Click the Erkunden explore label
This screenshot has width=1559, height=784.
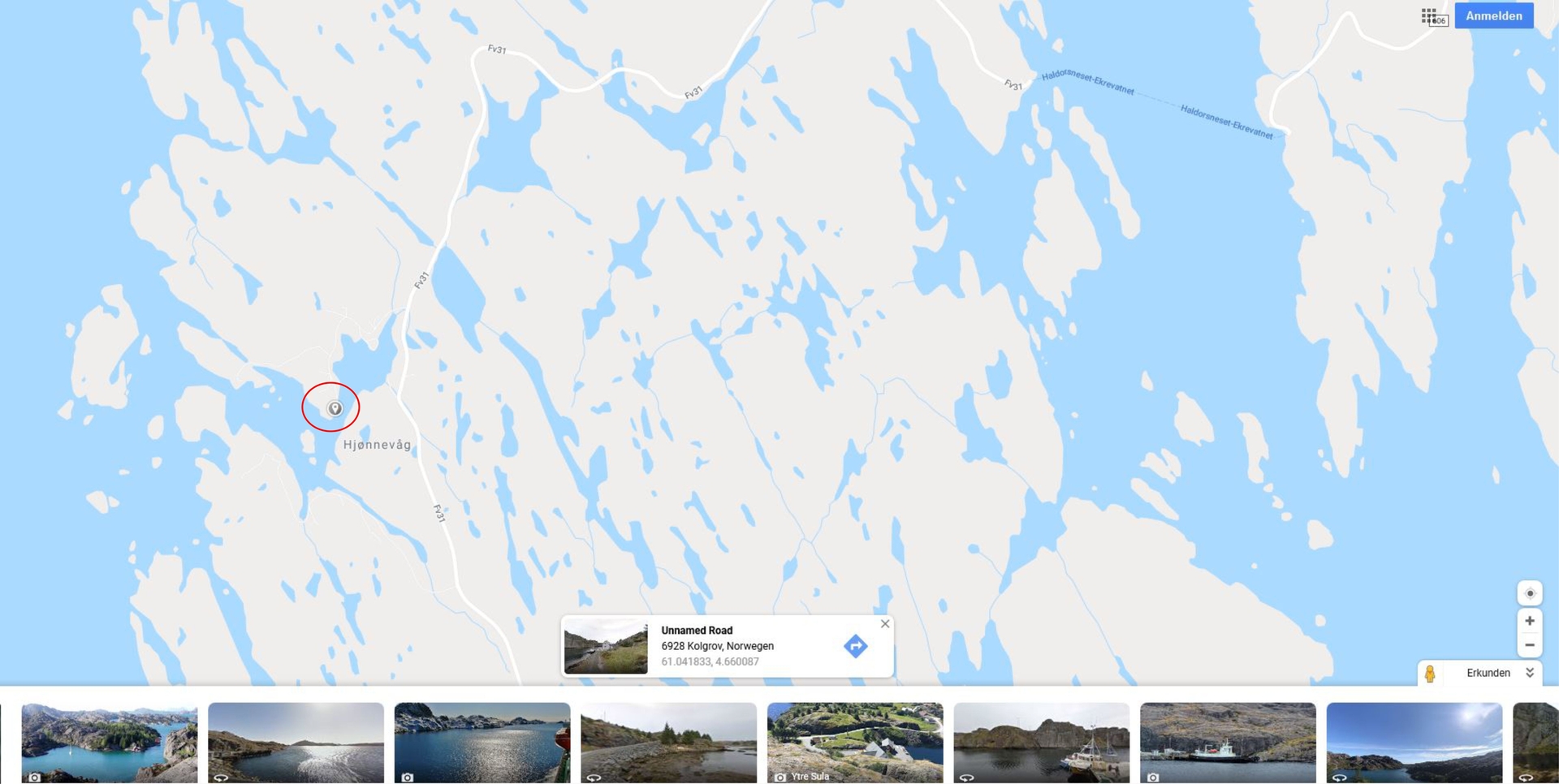pos(1488,673)
